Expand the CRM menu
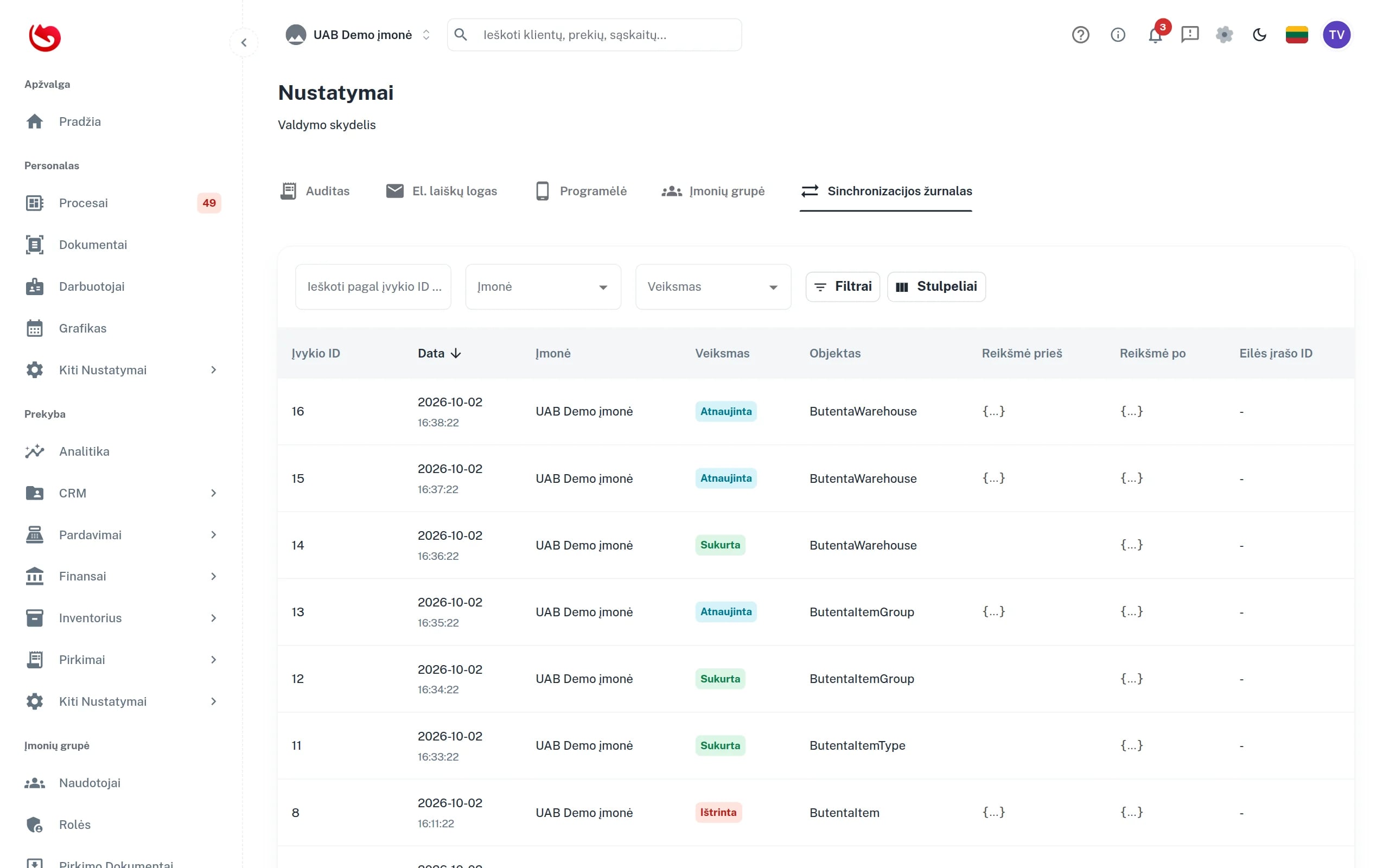 (x=122, y=493)
